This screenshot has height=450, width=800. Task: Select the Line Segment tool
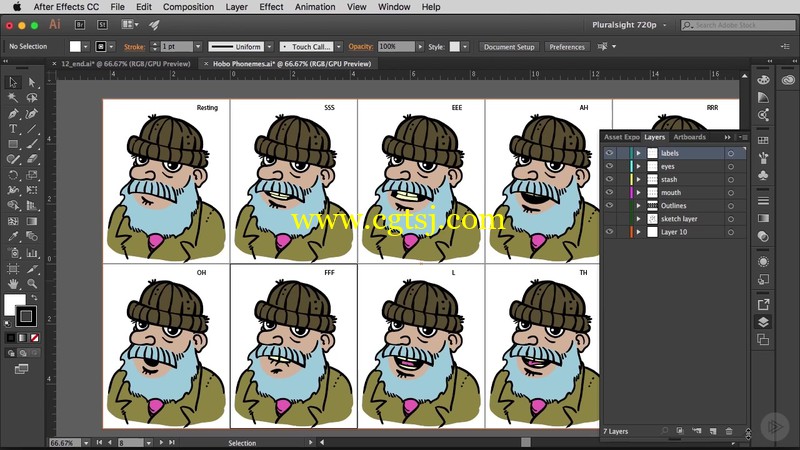(x=32, y=129)
